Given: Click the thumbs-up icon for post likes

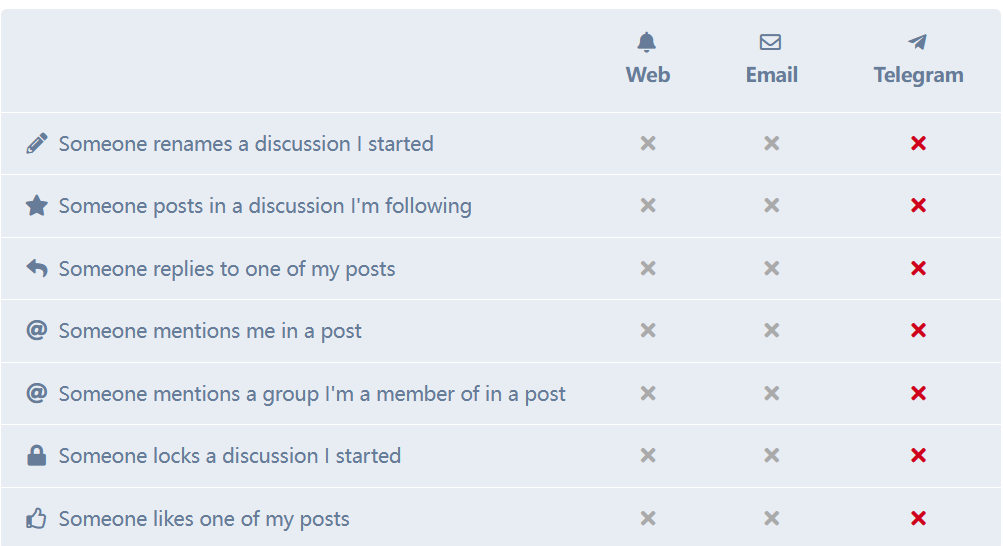Looking at the screenshot, I should pyautogui.click(x=36, y=518).
